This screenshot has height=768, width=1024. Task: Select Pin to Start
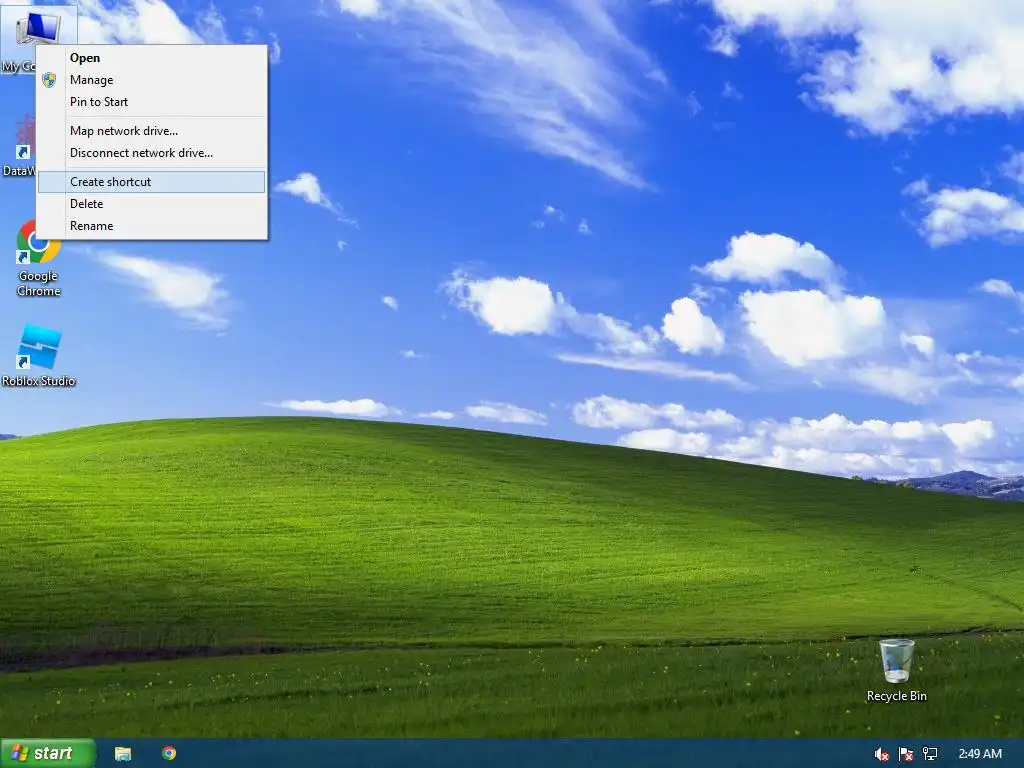point(152,102)
